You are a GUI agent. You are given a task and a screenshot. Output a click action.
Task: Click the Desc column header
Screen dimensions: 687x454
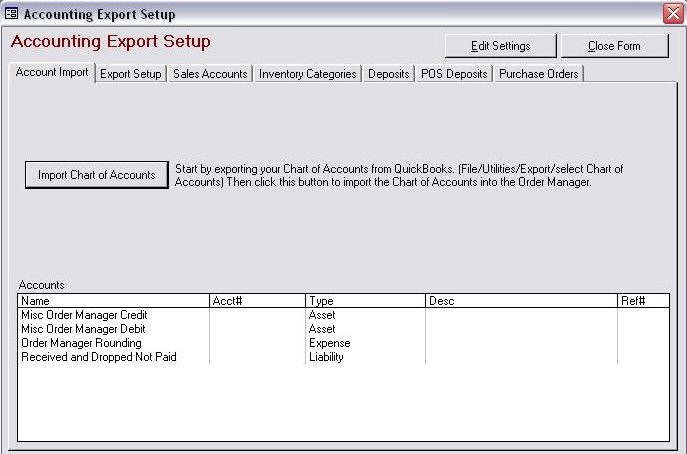[x=521, y=301]
